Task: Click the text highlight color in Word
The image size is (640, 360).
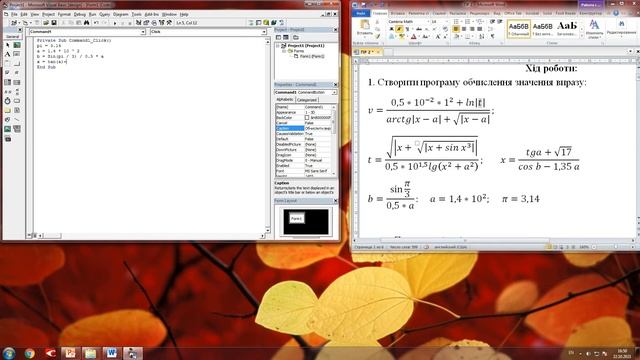Action: [x=401, y=36]
